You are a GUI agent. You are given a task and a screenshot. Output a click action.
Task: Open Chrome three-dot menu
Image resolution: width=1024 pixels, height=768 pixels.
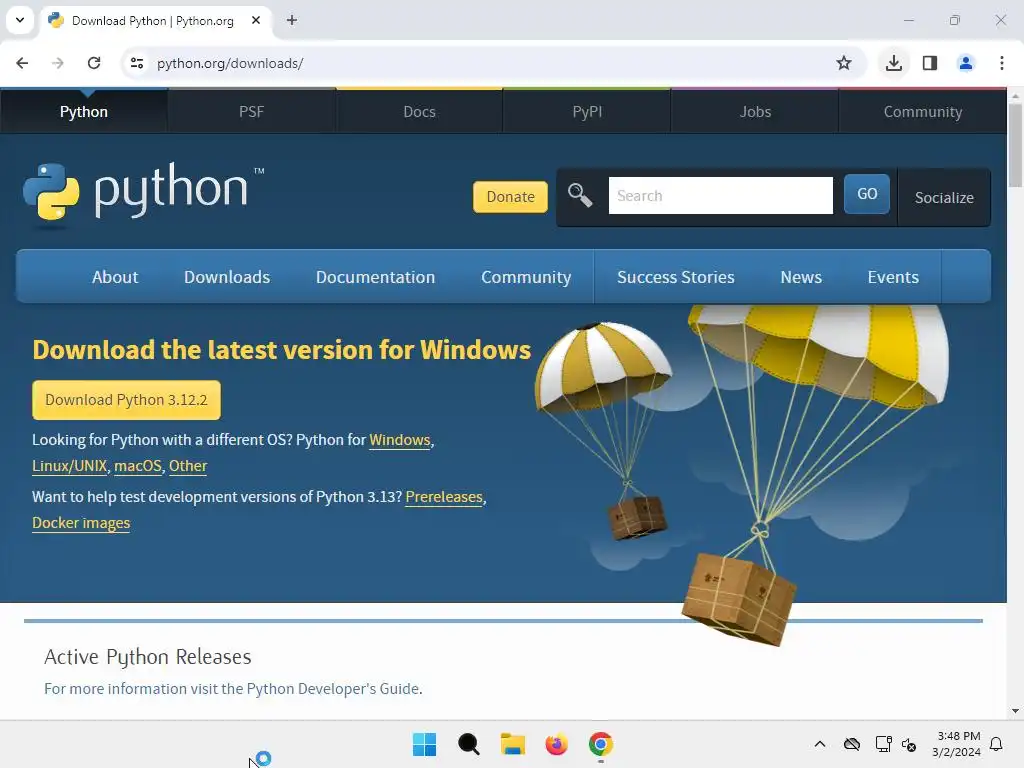coord(1002,63)
